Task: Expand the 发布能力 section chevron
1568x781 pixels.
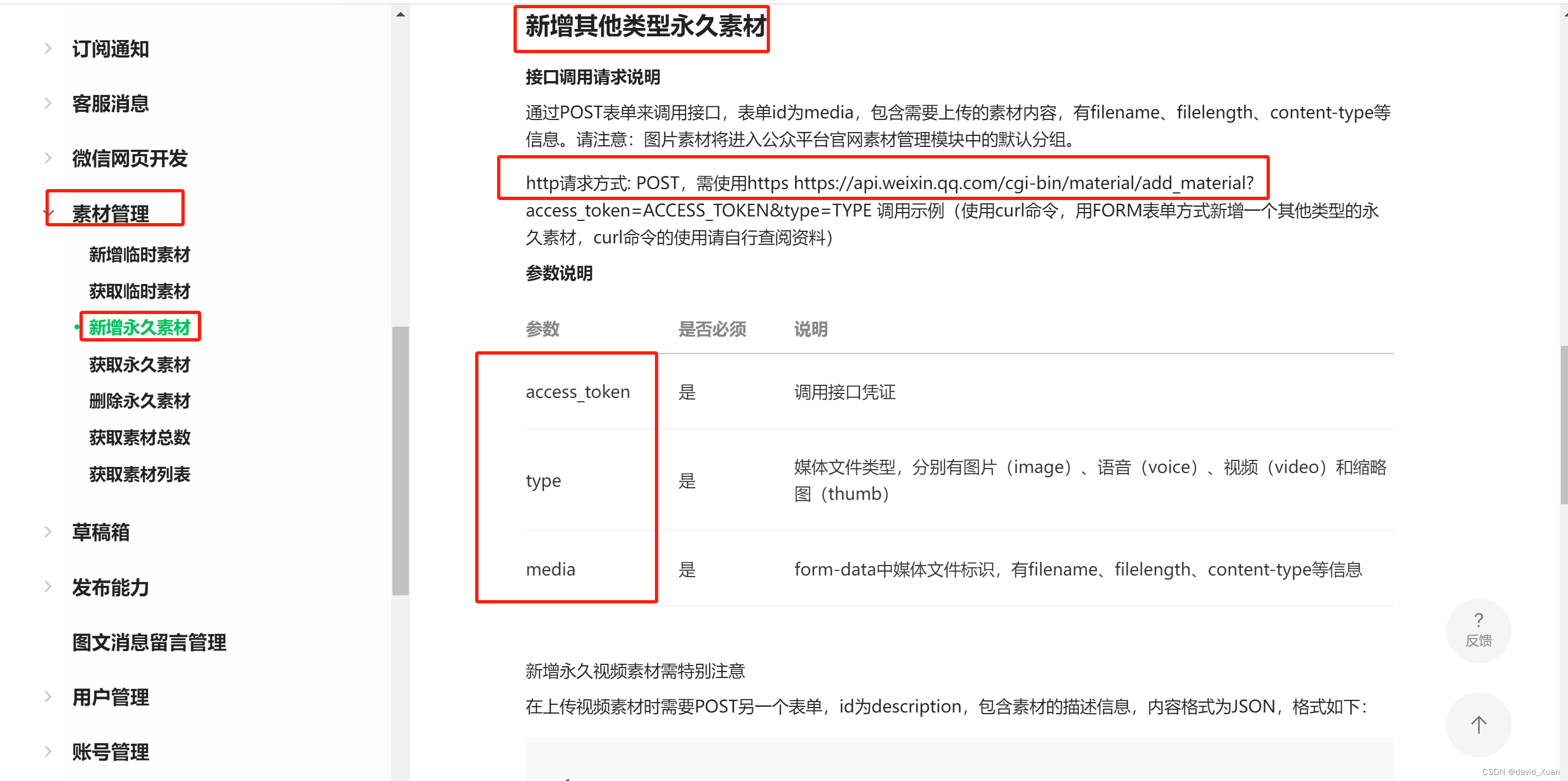Action: tap(48, 587)
